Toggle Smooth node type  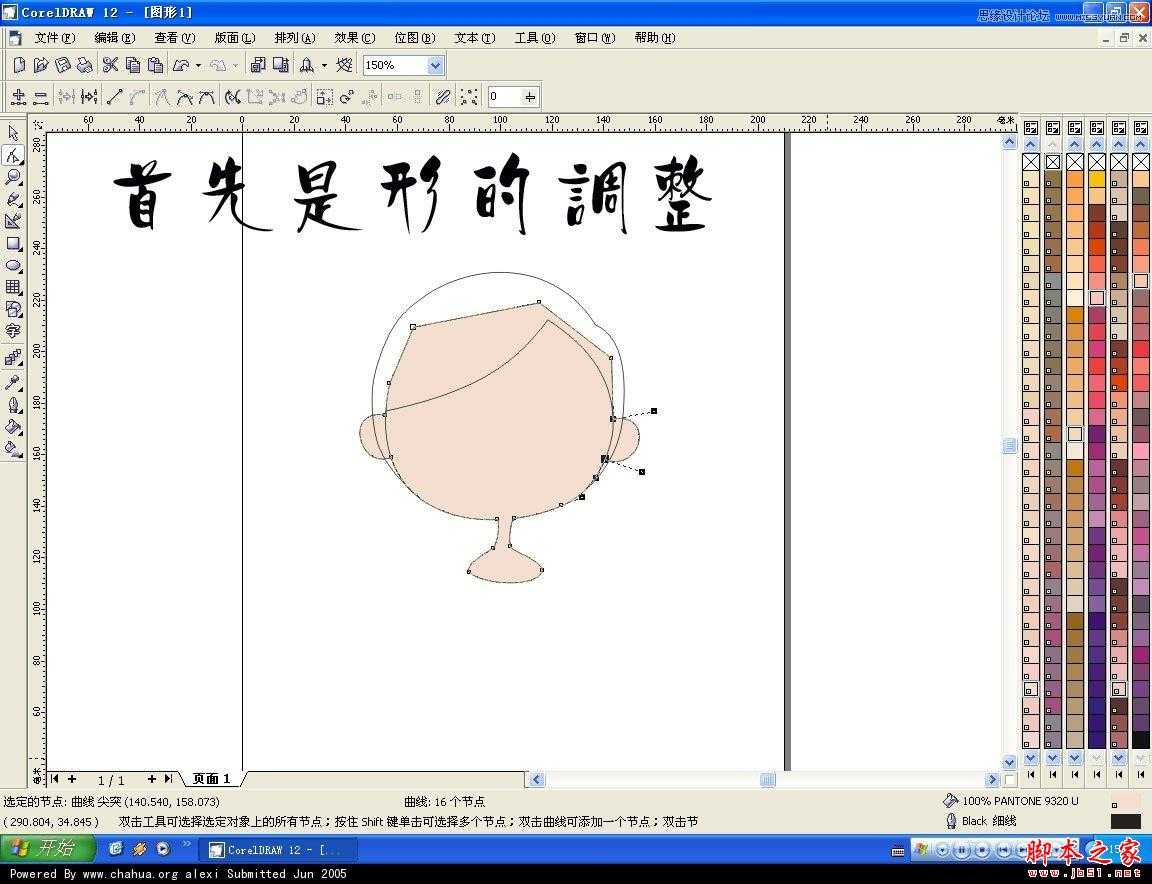(184, 97)
